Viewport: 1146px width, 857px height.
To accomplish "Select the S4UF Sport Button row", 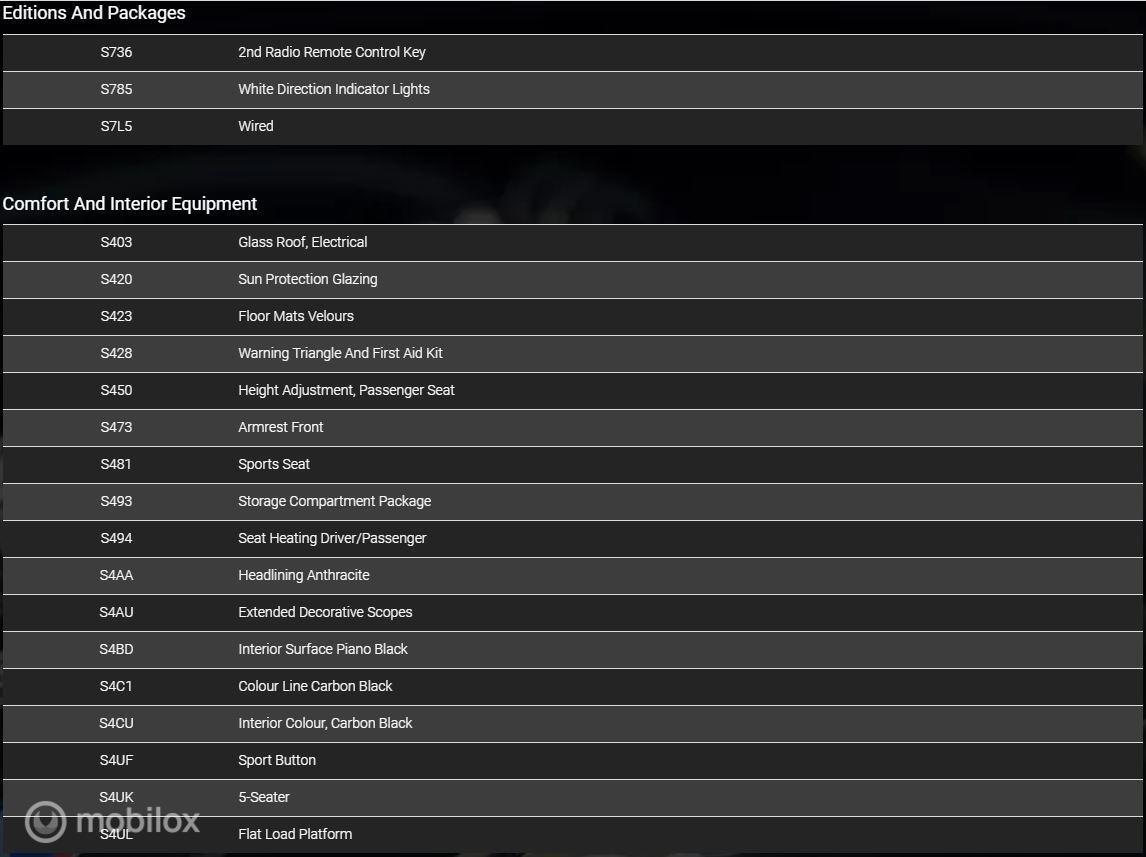I will tap(572, 761).
